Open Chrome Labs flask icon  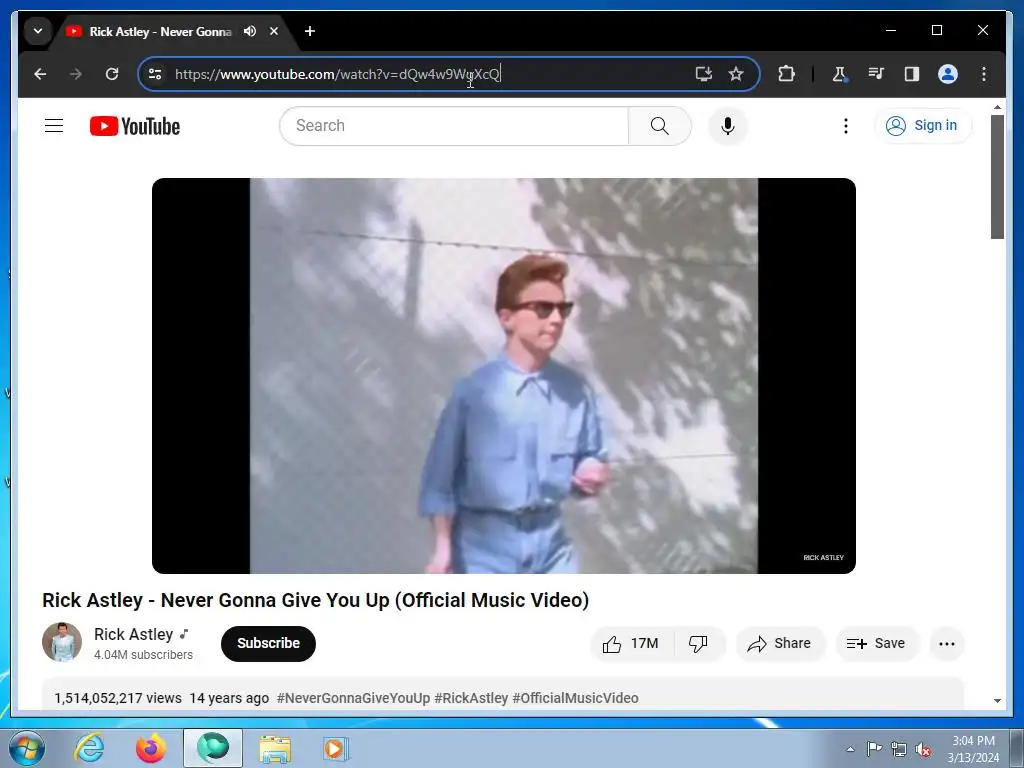pos(839,74)
